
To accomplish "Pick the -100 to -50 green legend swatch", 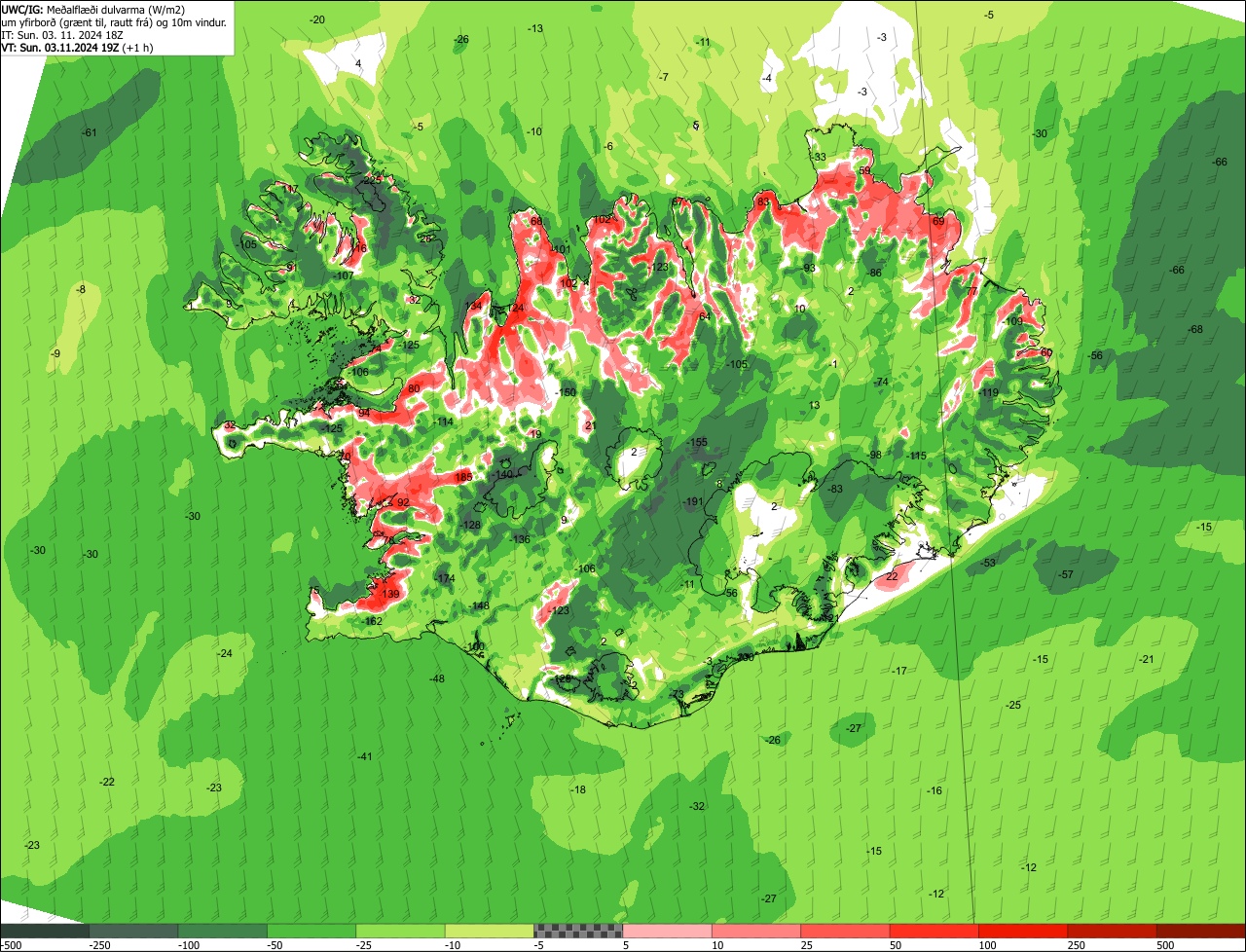I will [223, 932].
